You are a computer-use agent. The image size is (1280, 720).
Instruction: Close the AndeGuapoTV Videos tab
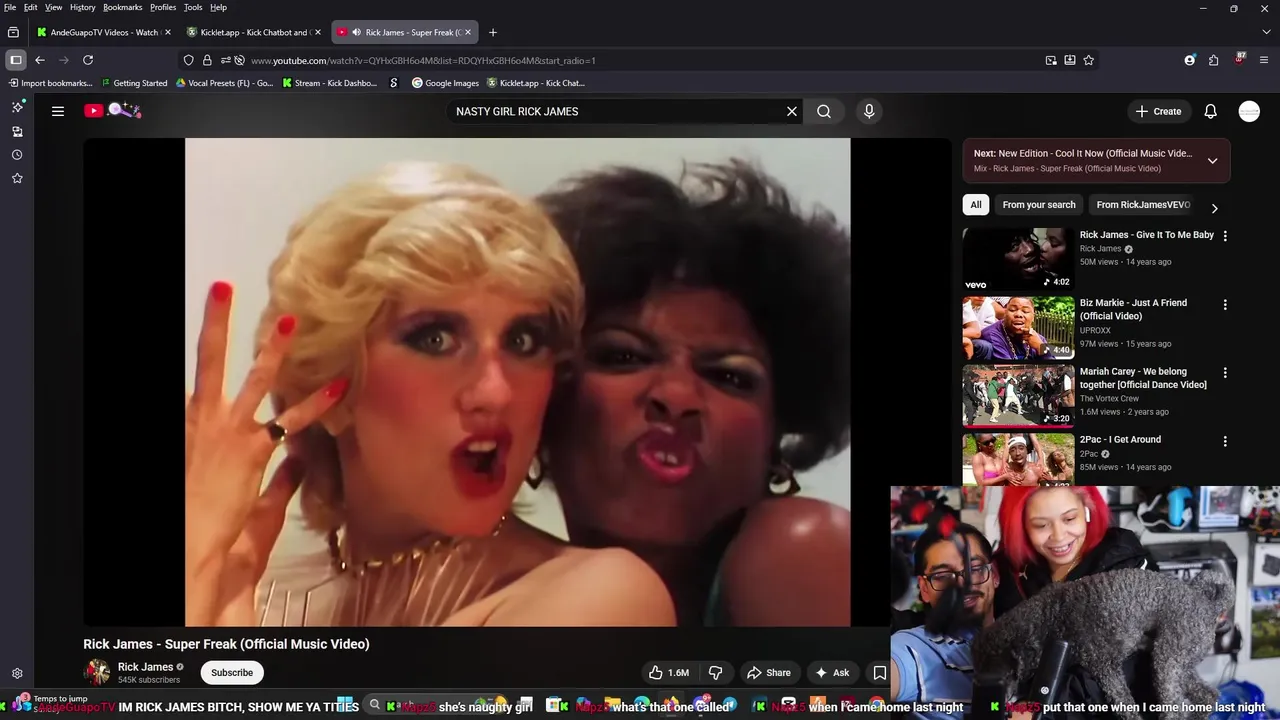point(167,32)
